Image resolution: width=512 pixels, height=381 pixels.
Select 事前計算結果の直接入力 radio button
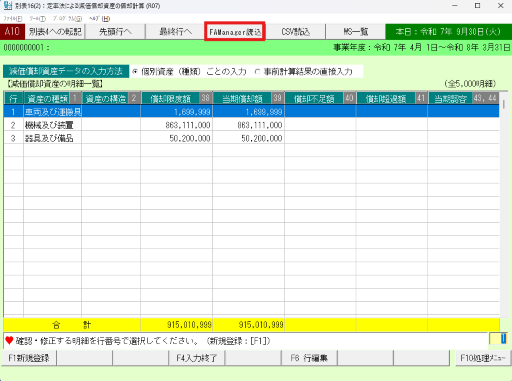click(304, 72)
